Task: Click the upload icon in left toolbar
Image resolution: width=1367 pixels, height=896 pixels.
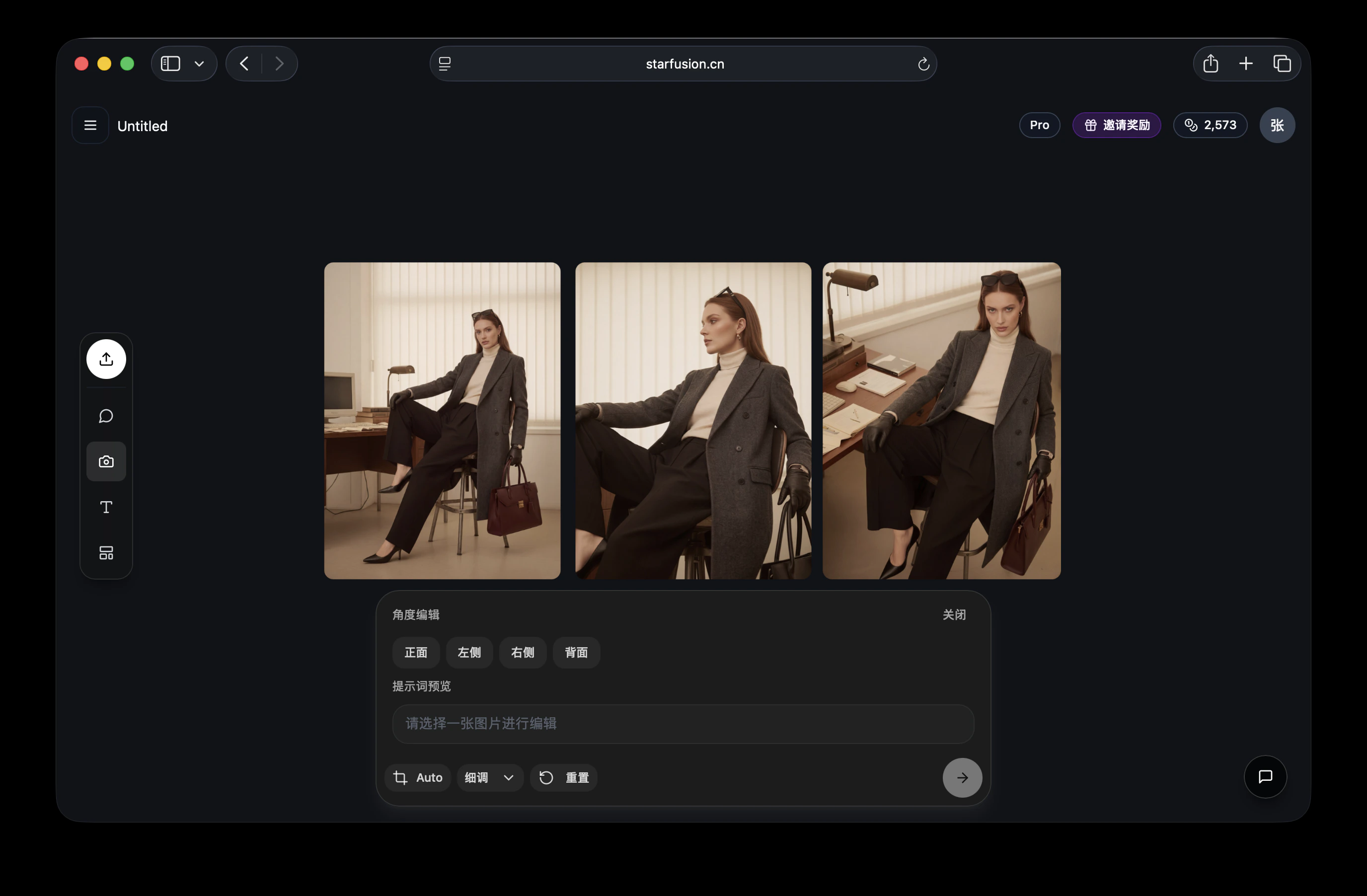Action: (106, 359)
